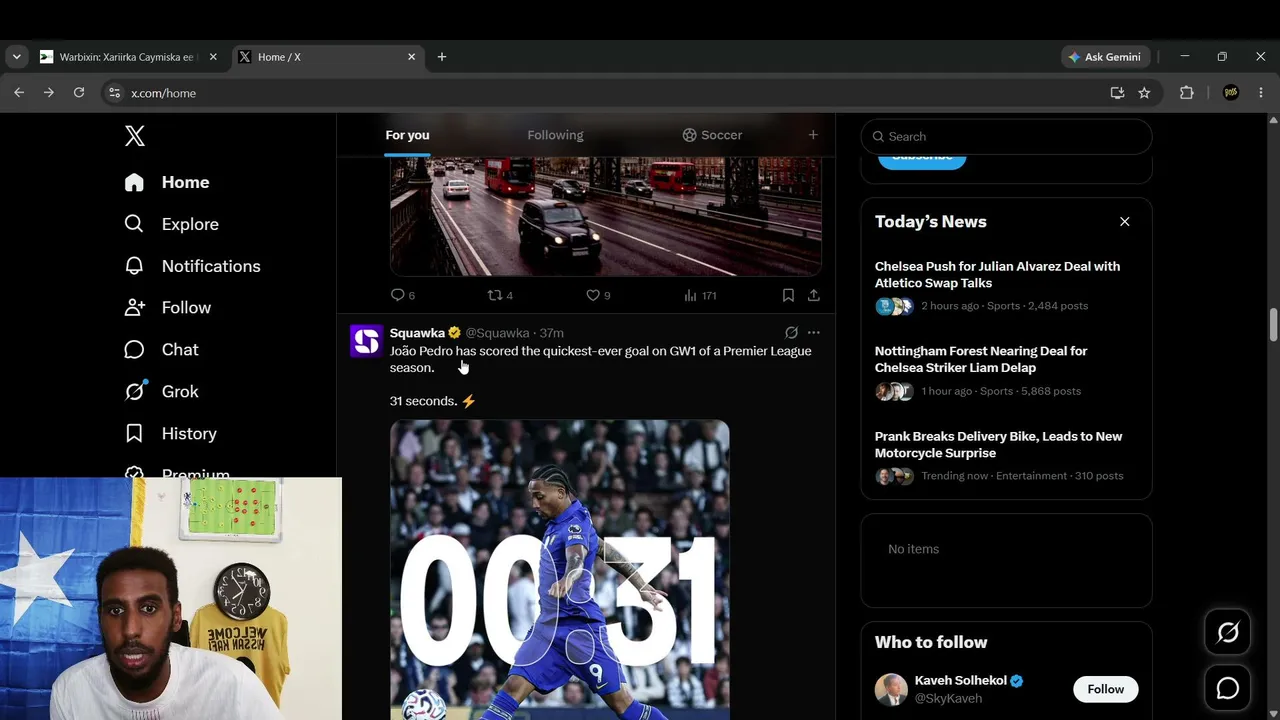Viewport: 1280px width, 720px height.
Task: Close the Warbixin browser tab
Action: 213,57
